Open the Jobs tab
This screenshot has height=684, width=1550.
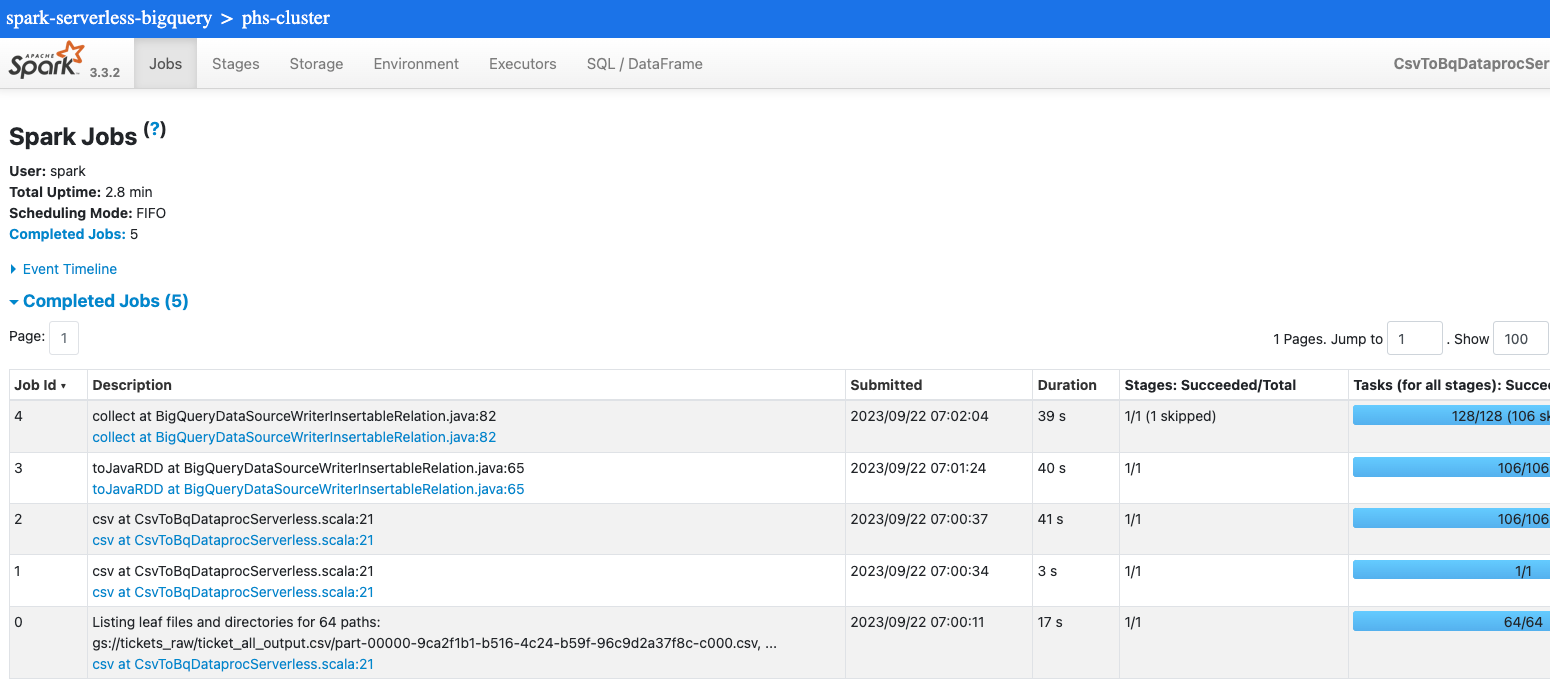click(x=164, y=63)
